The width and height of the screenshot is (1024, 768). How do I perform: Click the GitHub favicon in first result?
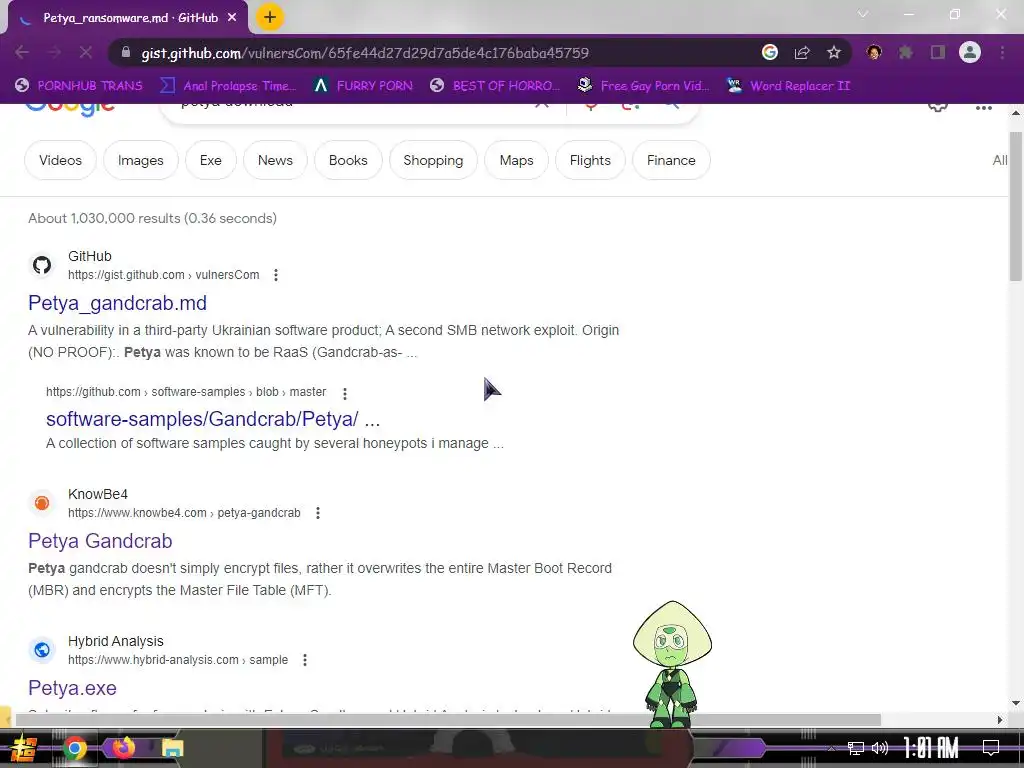[42, 265]
